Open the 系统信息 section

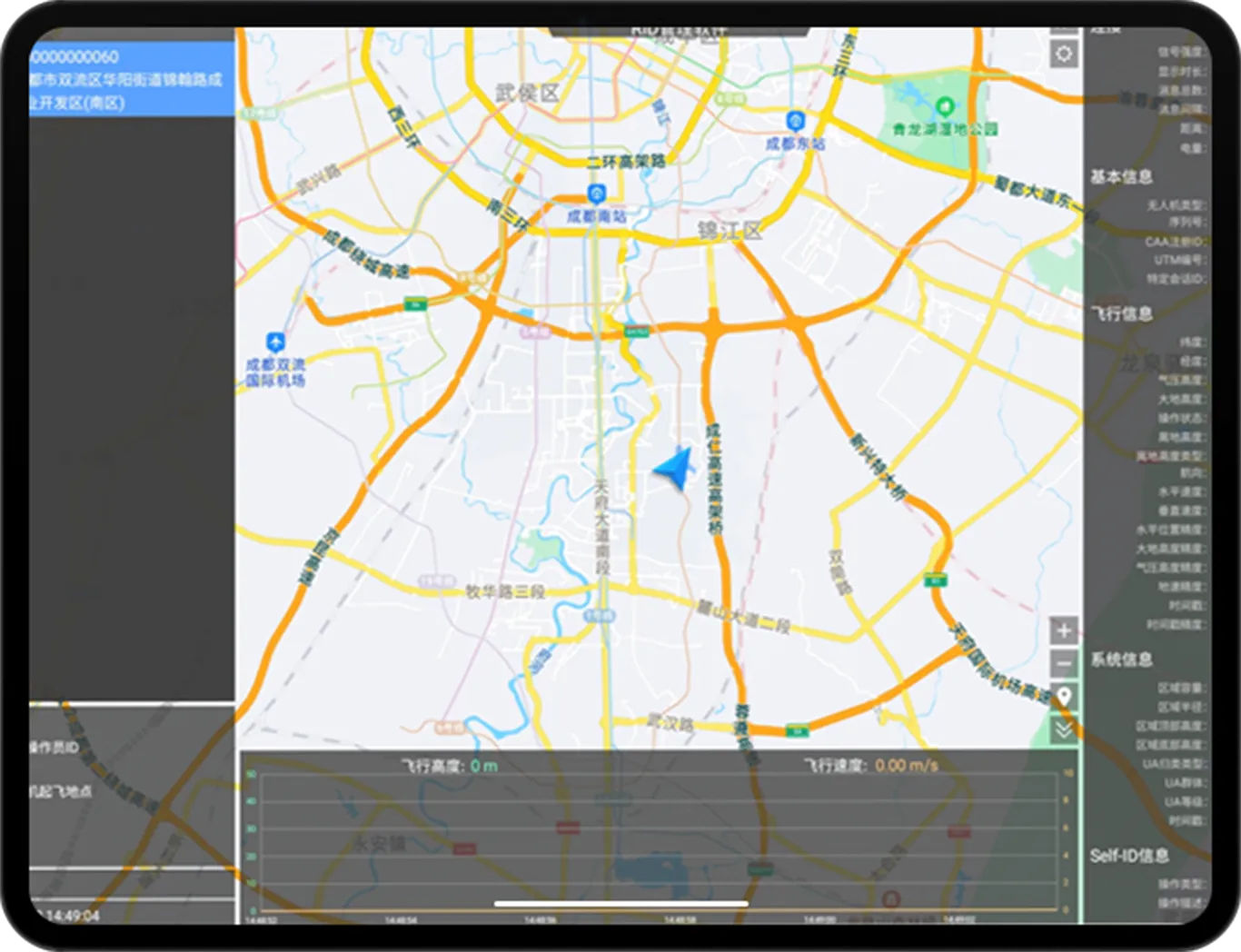1121,659
